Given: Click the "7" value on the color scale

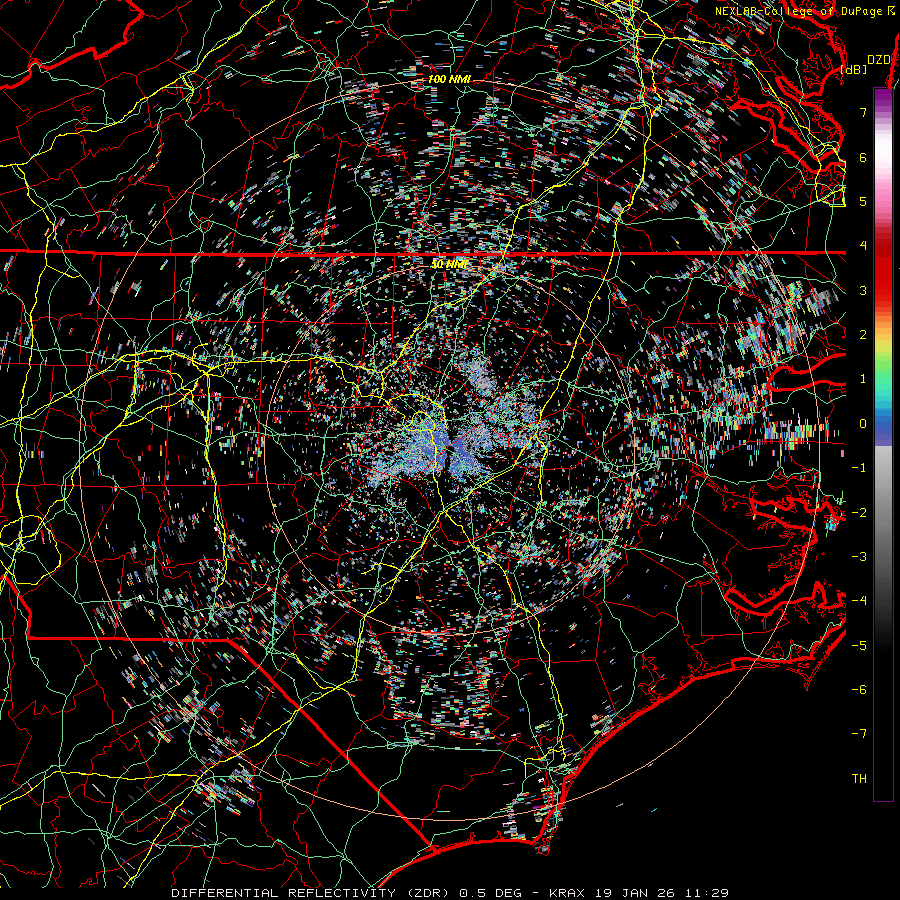Looking at the screenshot, I should pyautogui.click(x=863, y=112).
